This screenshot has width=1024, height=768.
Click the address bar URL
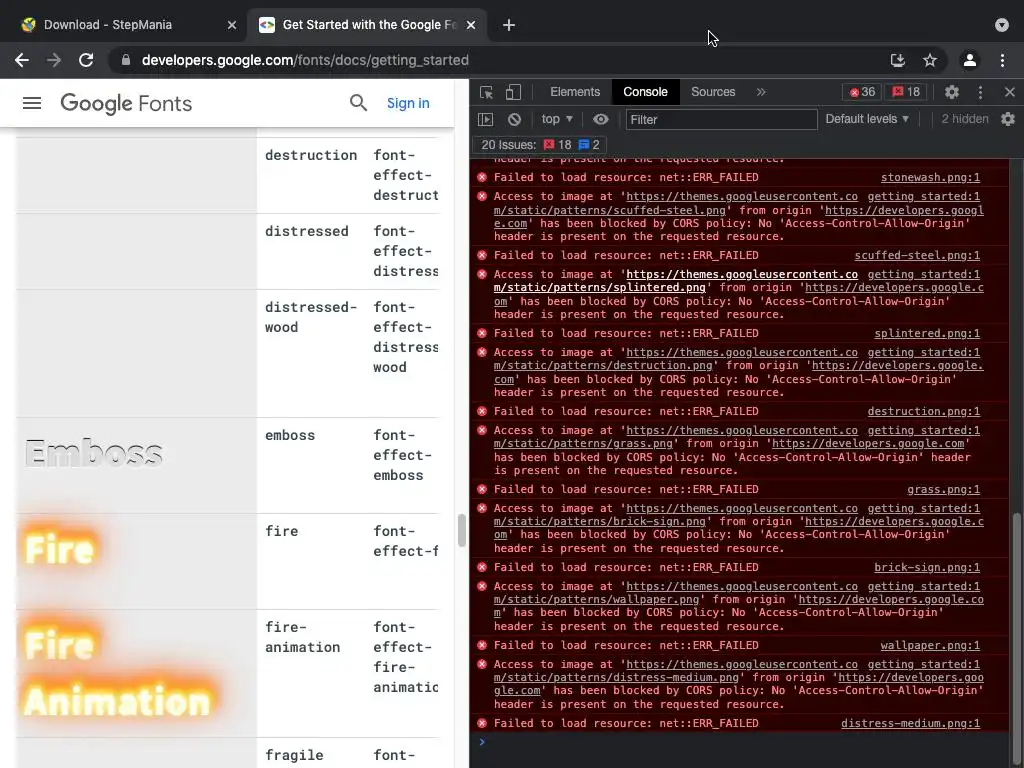[x=305, y=60]
